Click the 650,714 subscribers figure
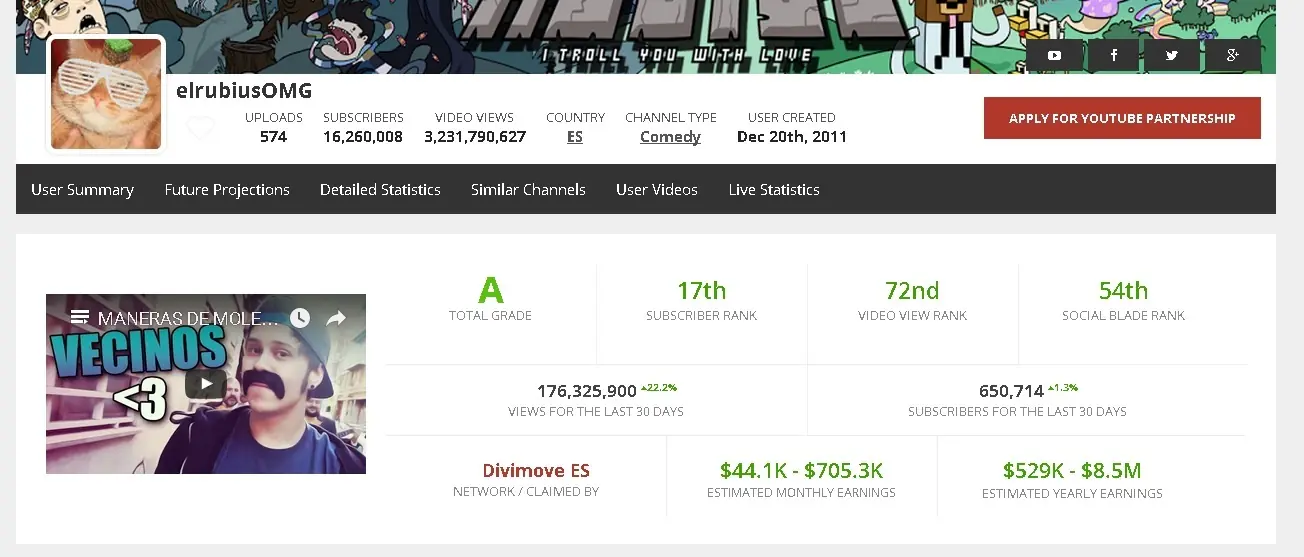This screenshot has height=557, width=1304. point(1011,391)
